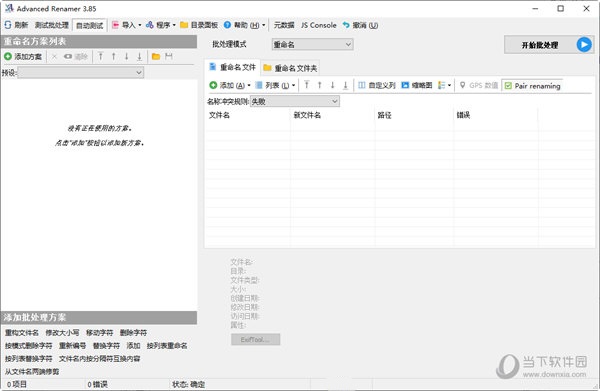
Task: Click the eye 清除 (Clear) methods icon
Action: click(68, 57)
